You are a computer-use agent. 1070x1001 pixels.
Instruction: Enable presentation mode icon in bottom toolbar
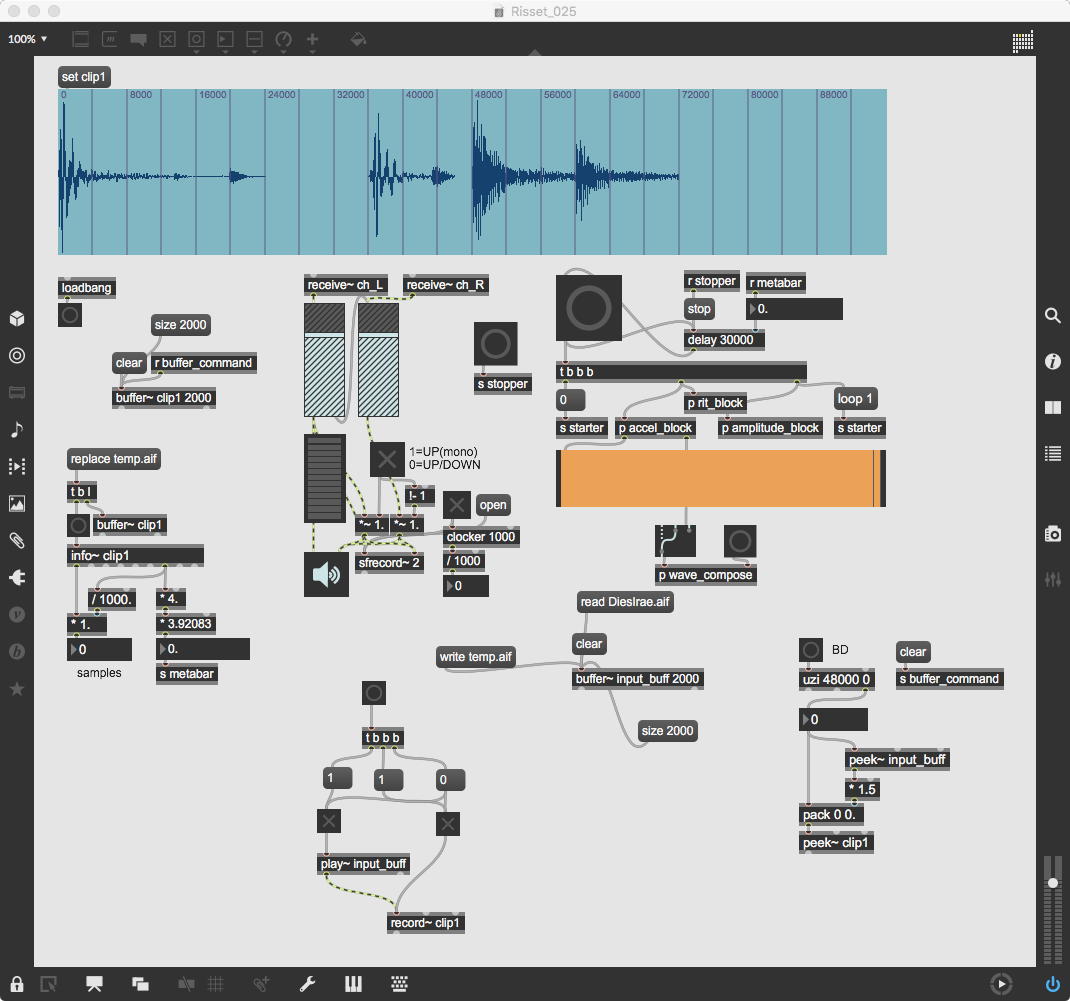tap(94, 984)
